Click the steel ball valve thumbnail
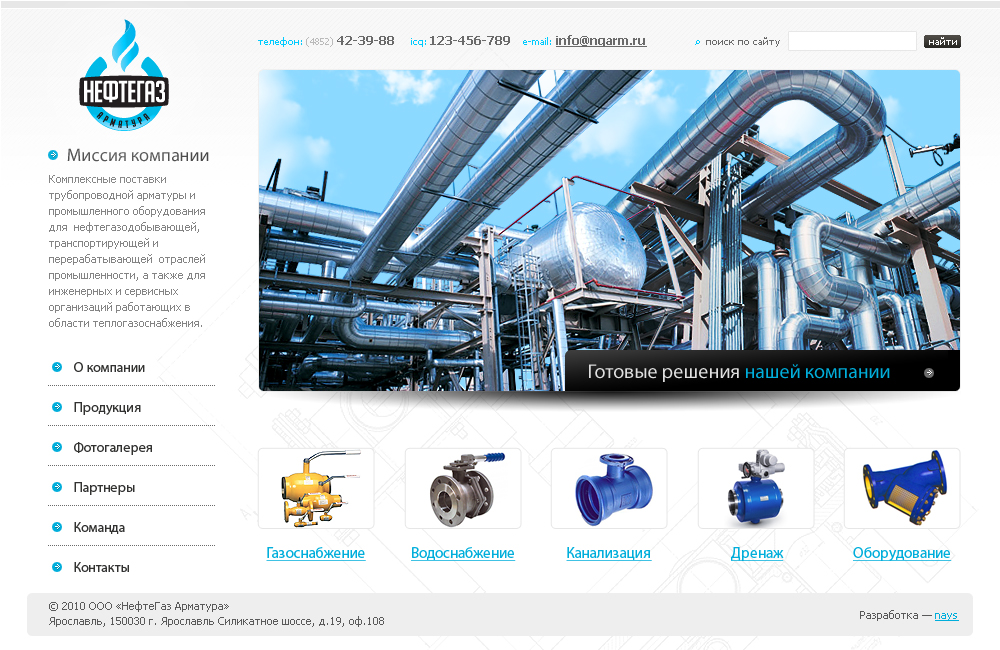Screen dimensions: 1000x650 [463, 489]
